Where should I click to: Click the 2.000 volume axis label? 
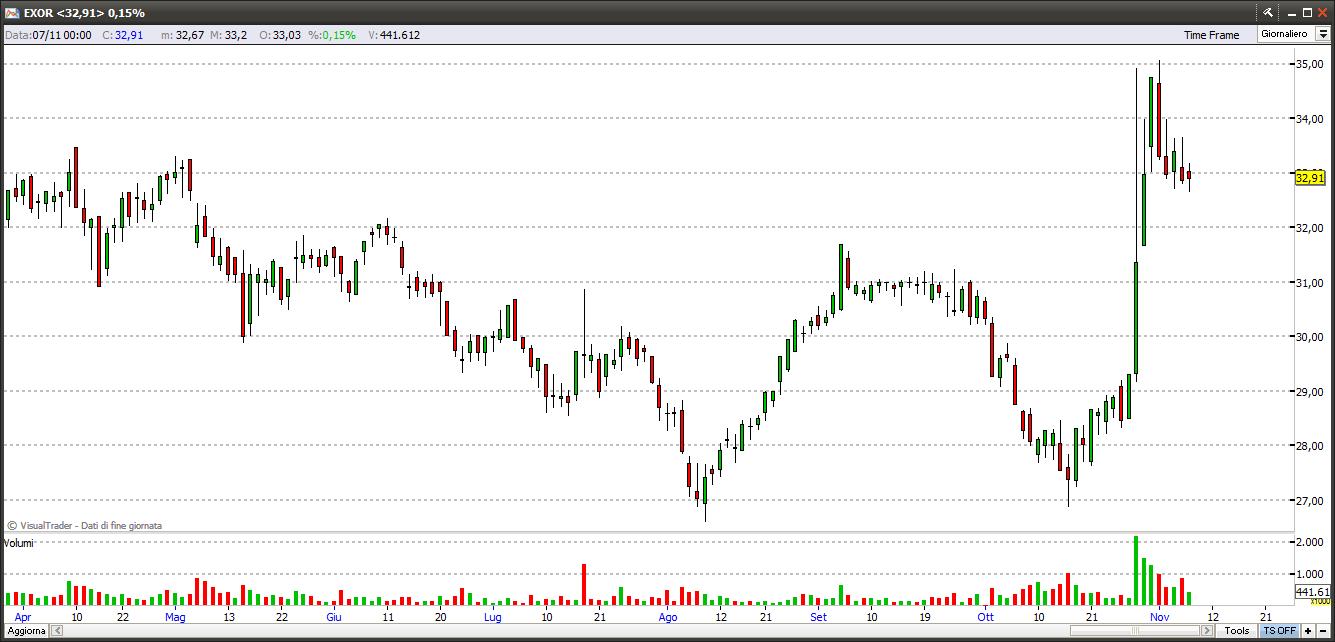point(1310,542)
